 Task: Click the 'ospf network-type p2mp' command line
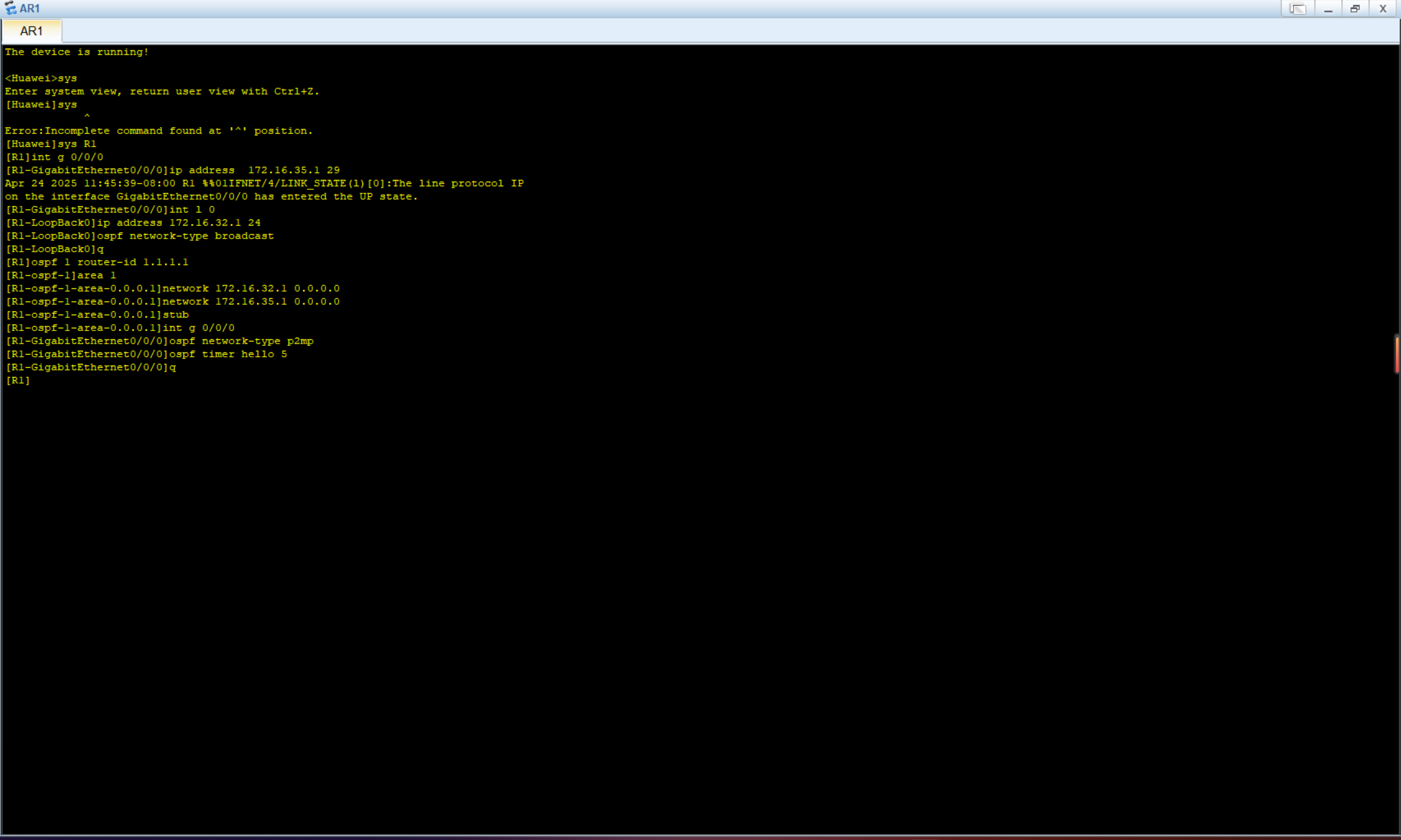click(x=159, y=341)
